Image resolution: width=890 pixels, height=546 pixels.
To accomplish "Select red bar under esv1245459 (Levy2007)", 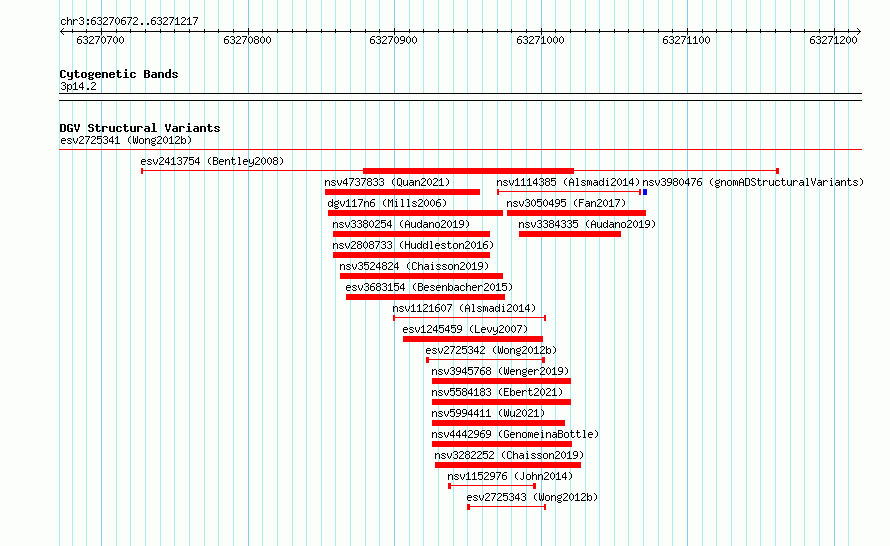I will click(473, 339).
